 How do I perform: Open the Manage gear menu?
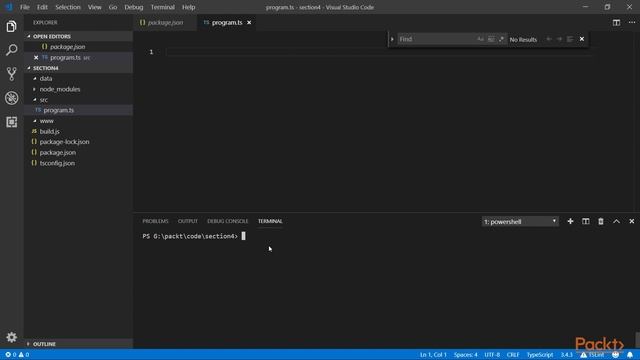coord(11,337)
